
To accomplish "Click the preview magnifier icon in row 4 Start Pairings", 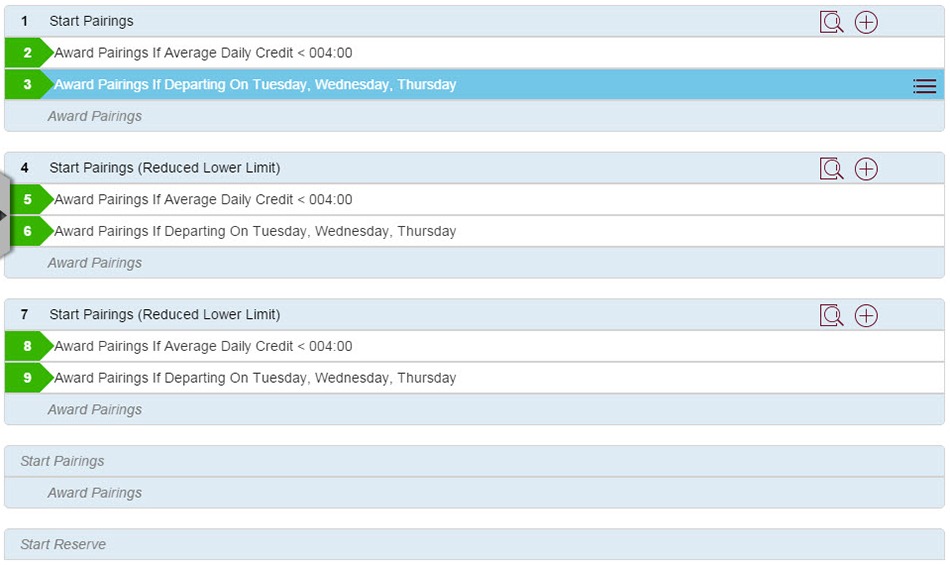I will coord(831,169).
